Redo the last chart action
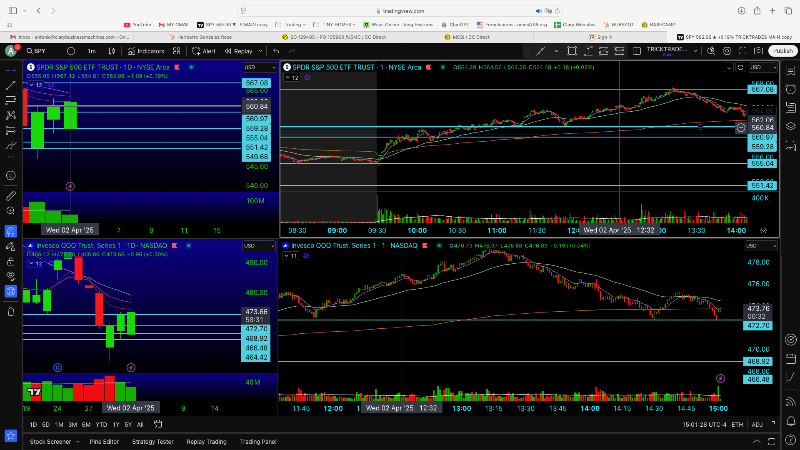This screenshot has width=800, height=450. click(292, 51)
